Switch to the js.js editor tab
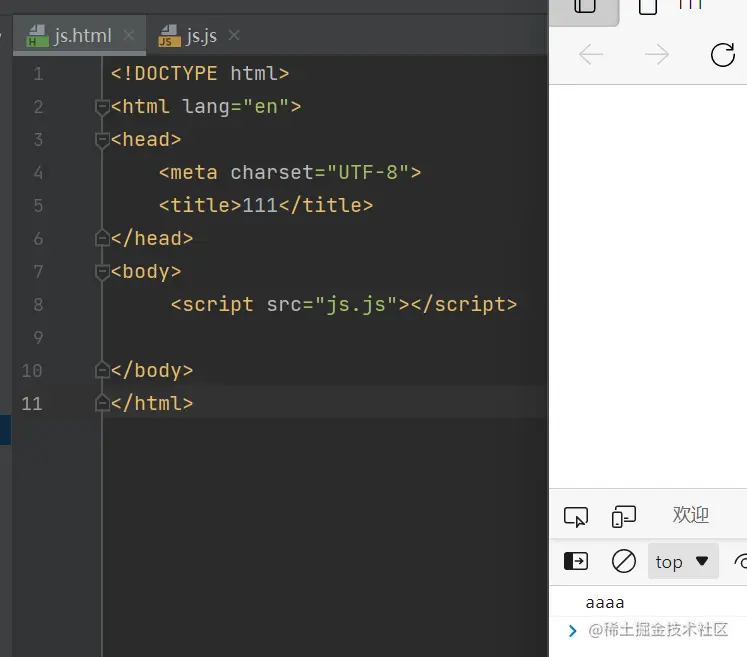The width and height of the screenshot is (747, 657). click(x=200, y=36)
